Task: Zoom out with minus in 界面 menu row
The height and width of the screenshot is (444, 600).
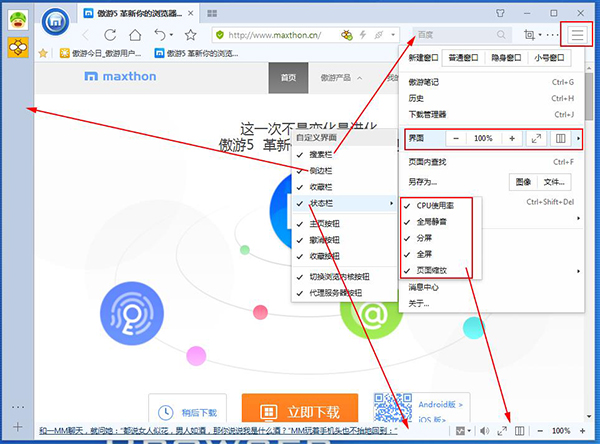Action: (x=456, y=139)
